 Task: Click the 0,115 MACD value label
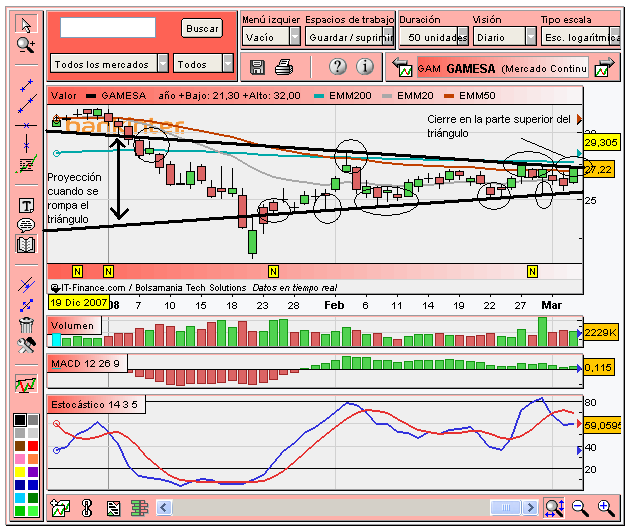coord(598,367)
